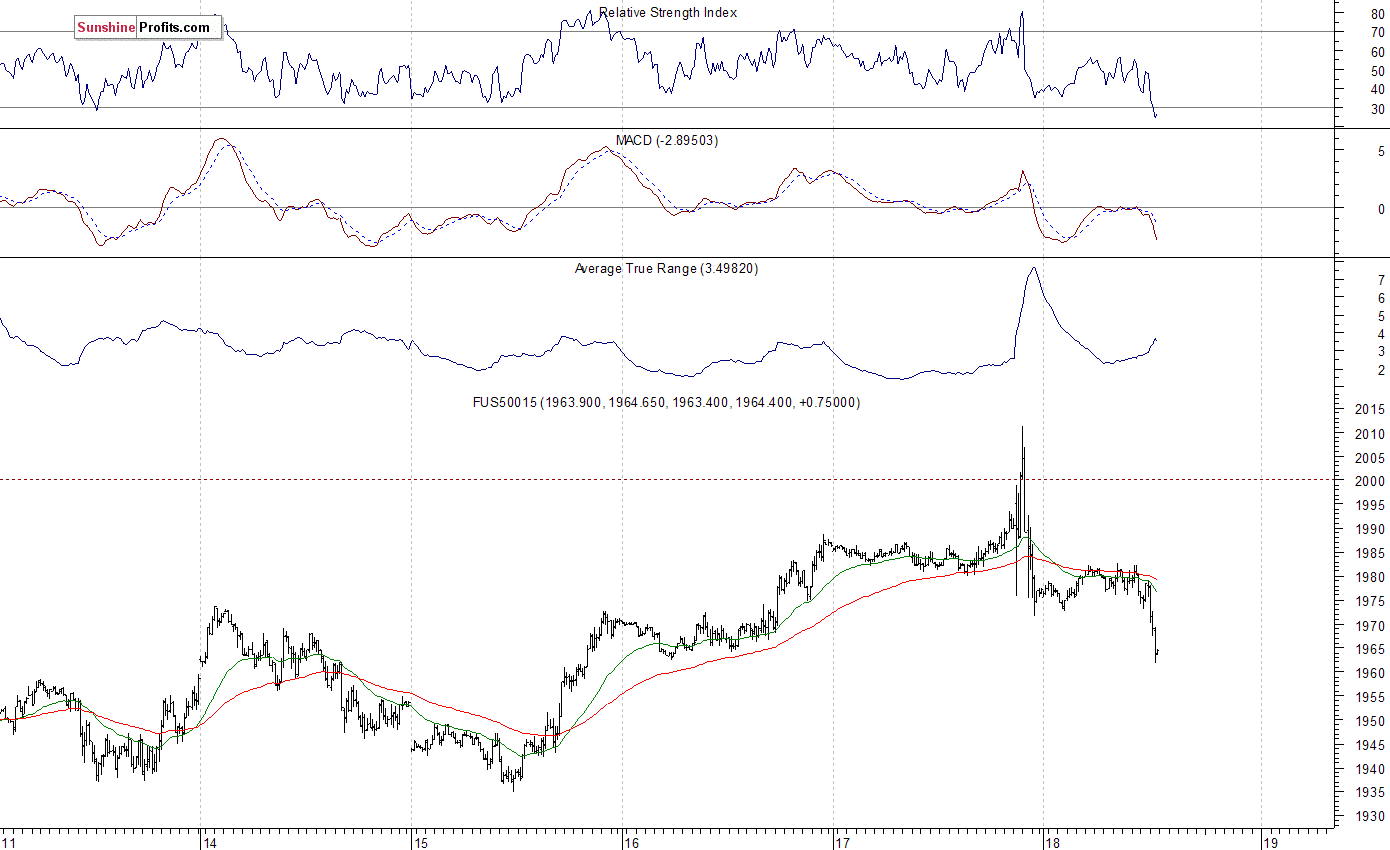This screenshot has height=850, width=1390.
Task: Click date label 14 on time axis
Action: point(209,842)
